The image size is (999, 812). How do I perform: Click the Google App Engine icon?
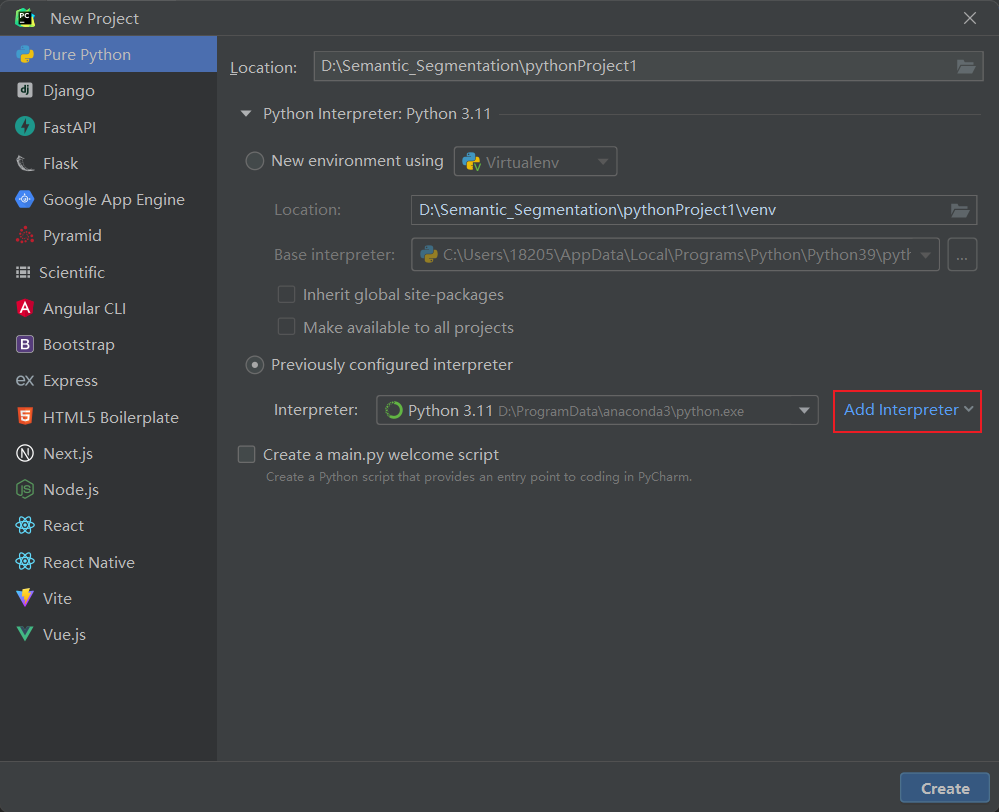25,199
